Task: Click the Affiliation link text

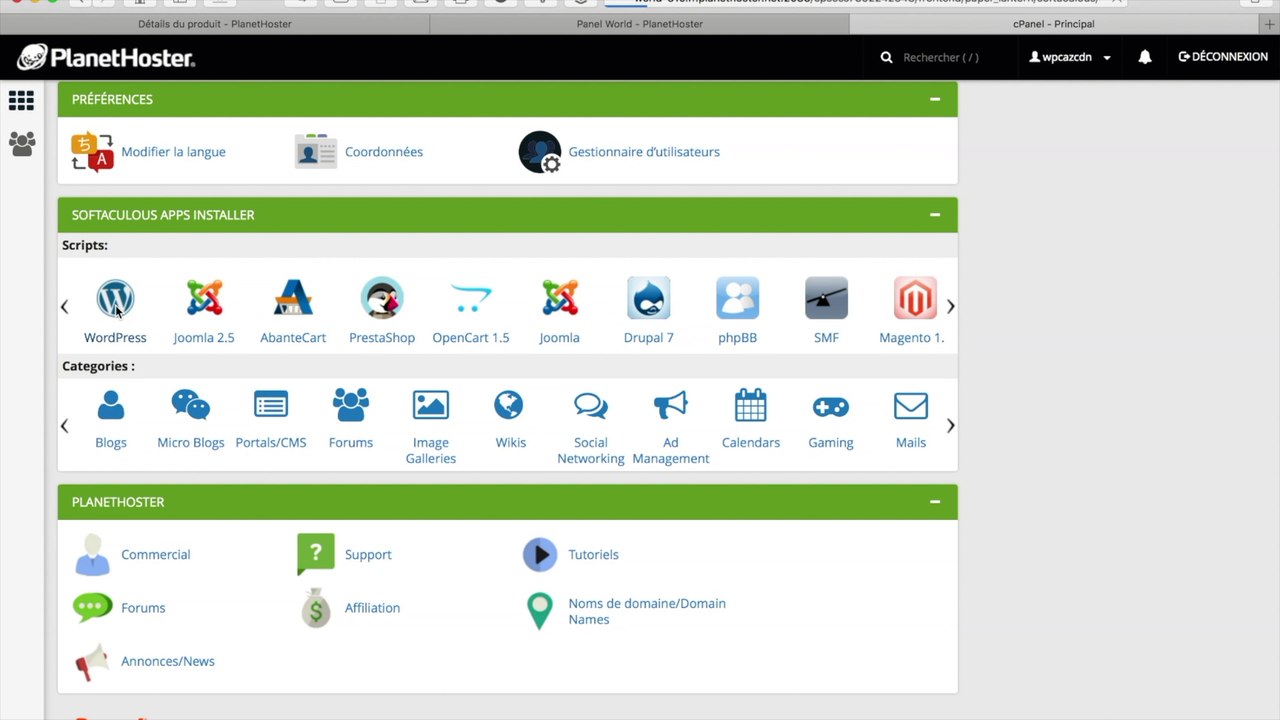Action: click(x=372, y=608)
